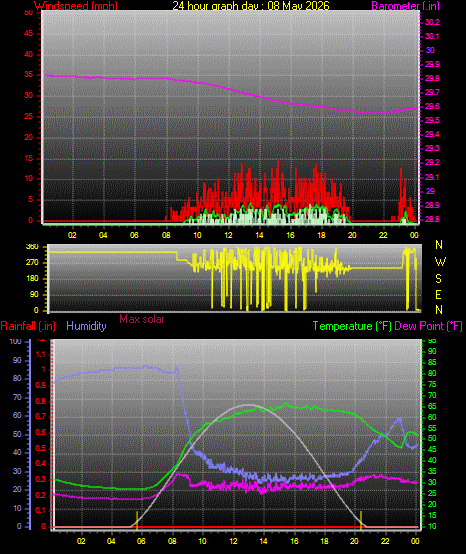Screen dimensions: 466x554
Task: Select the '180' wind direction axis value
Action: click(32, 278)
